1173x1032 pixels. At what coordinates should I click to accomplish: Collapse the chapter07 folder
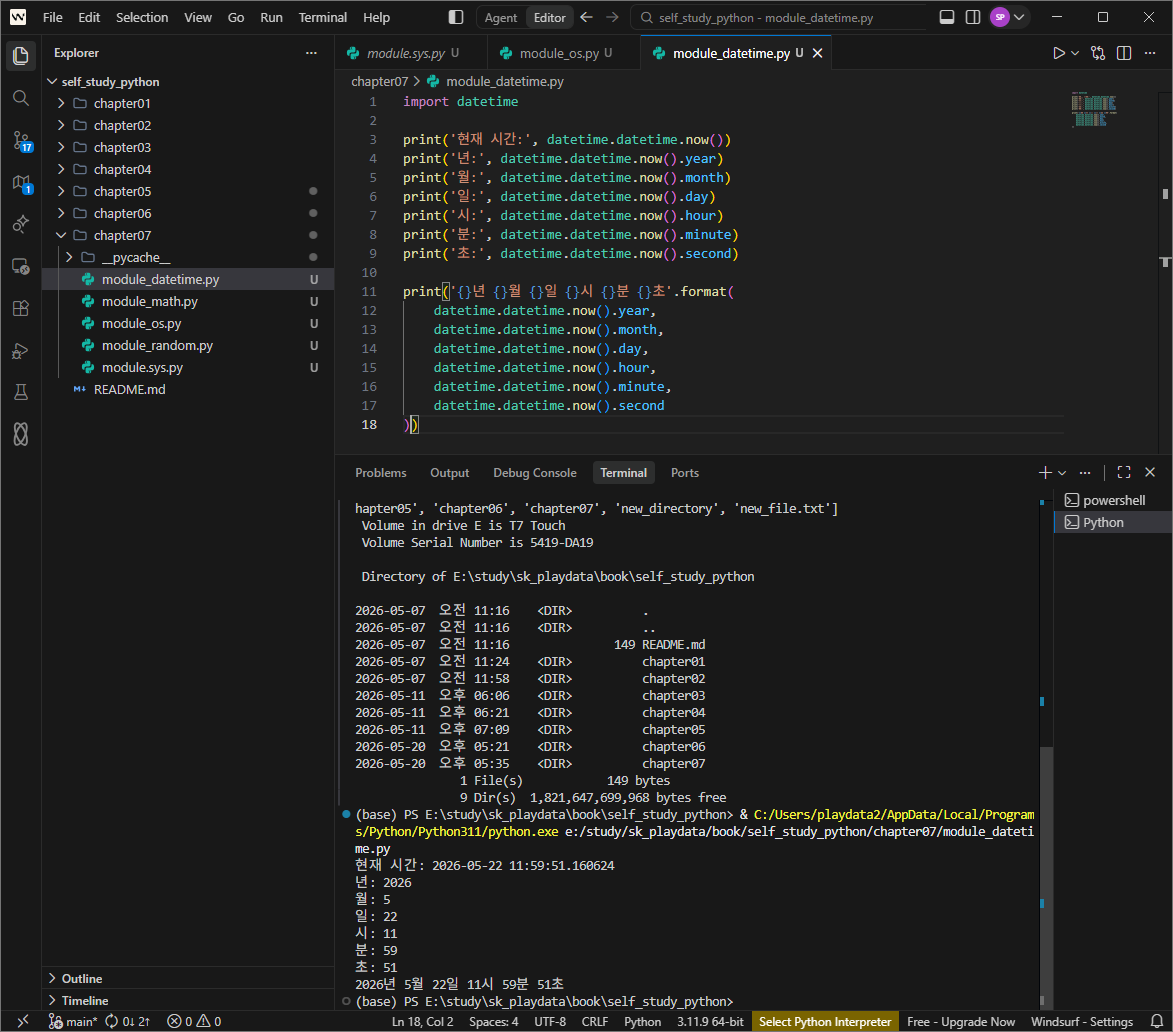tap(122, 235)
